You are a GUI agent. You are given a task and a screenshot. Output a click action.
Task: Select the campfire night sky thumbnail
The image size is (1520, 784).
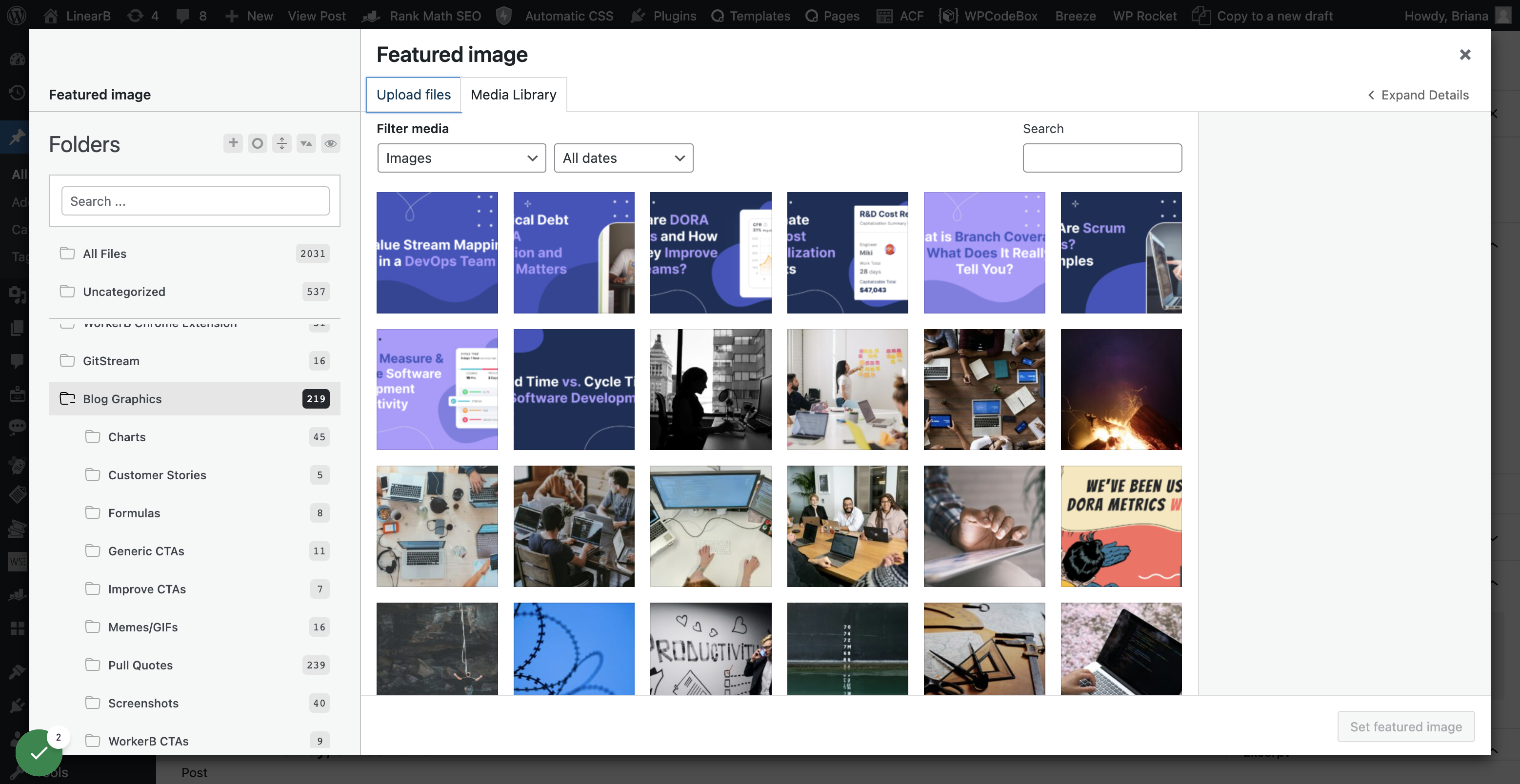1121,390
